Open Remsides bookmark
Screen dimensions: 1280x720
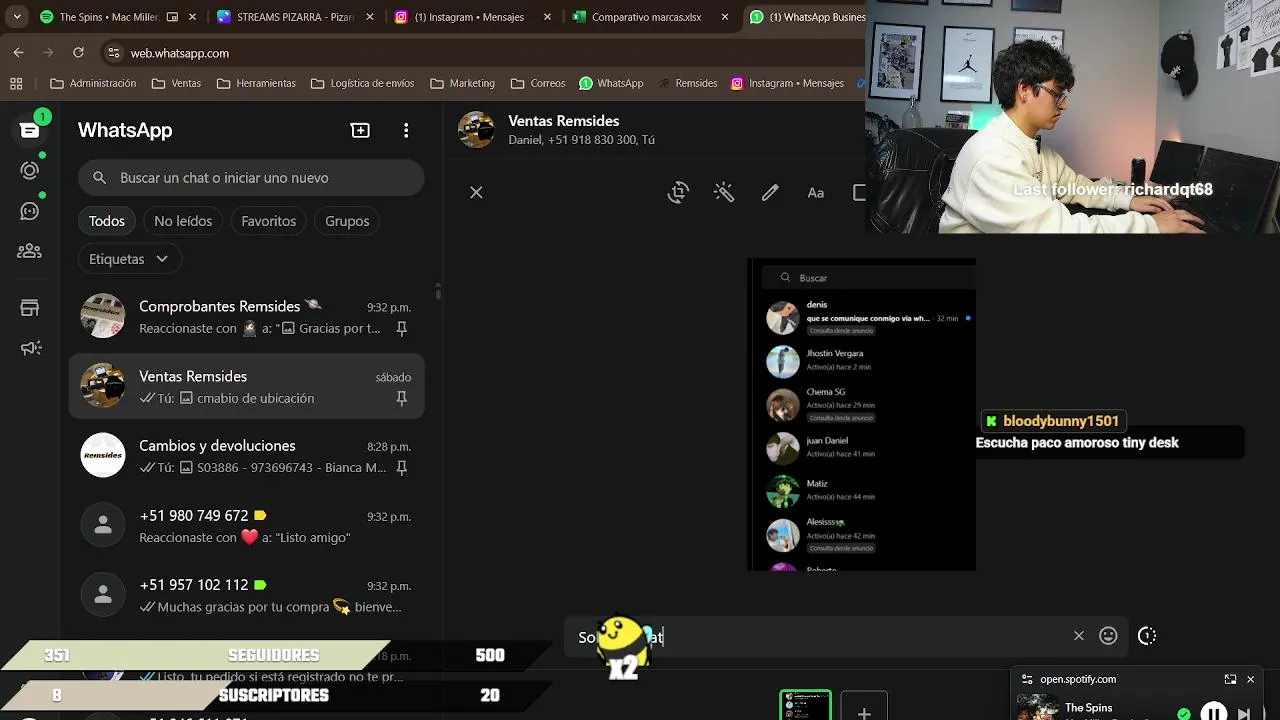[x=687, y=83]
